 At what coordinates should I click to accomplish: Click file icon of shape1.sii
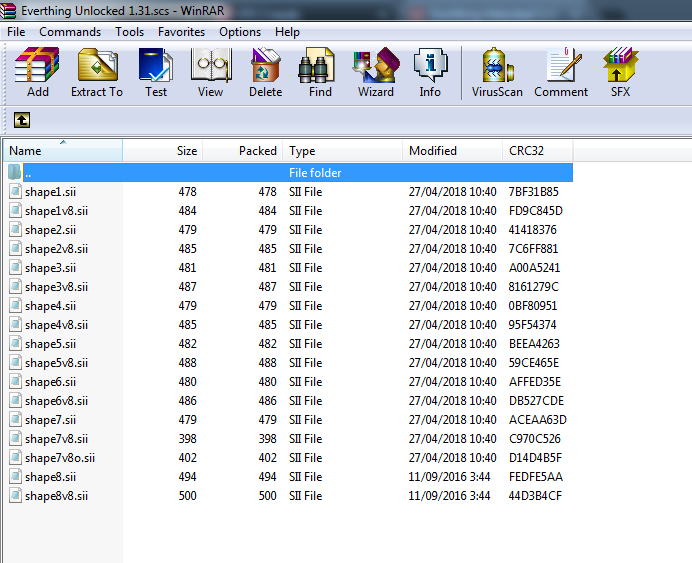point(15,191)
